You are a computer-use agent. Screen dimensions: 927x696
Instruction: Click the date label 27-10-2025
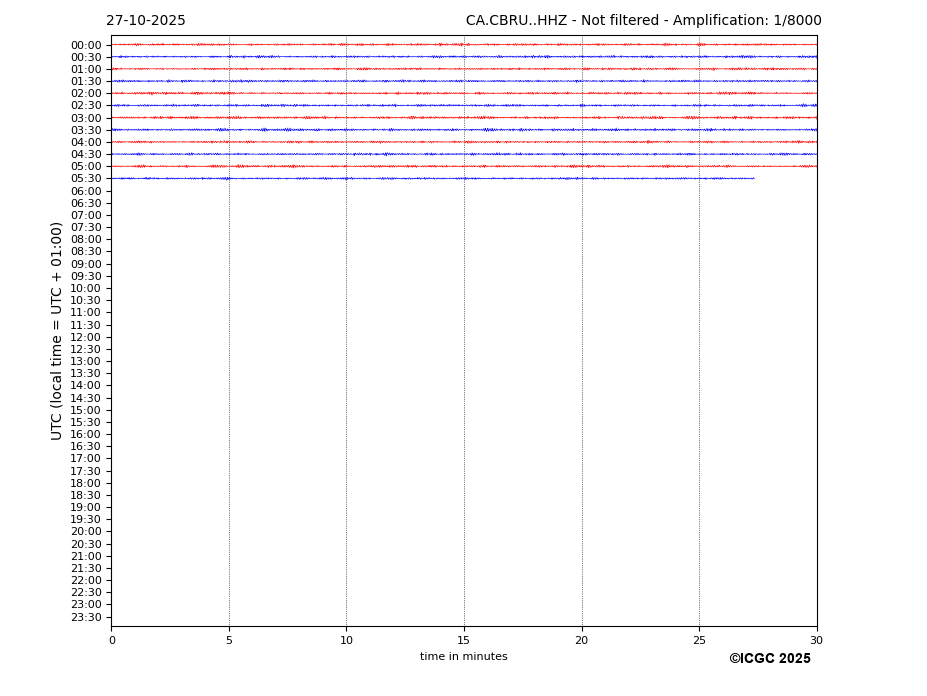click(146, 21)
